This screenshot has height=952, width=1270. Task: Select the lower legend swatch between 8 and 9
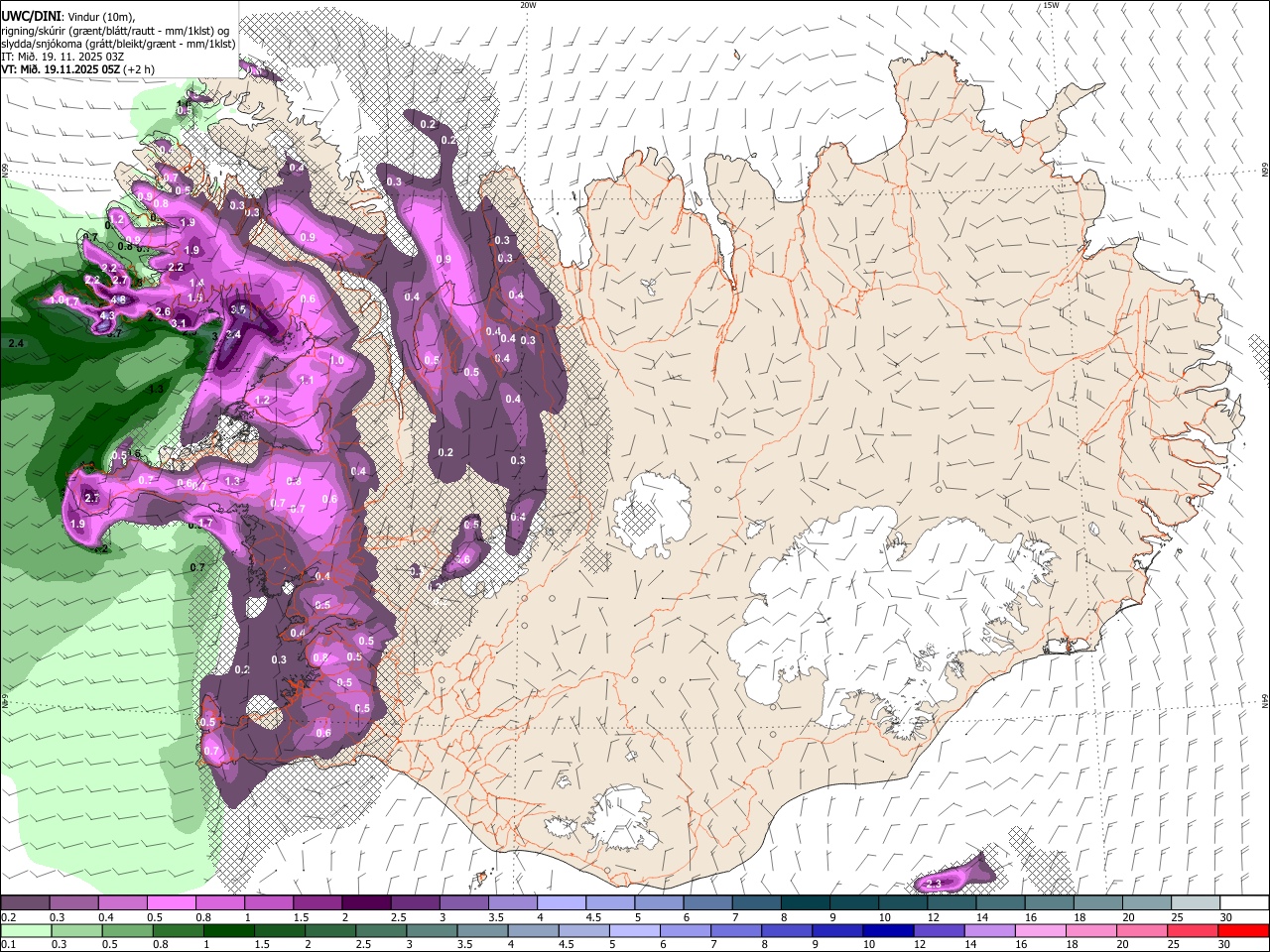(786, 930)
